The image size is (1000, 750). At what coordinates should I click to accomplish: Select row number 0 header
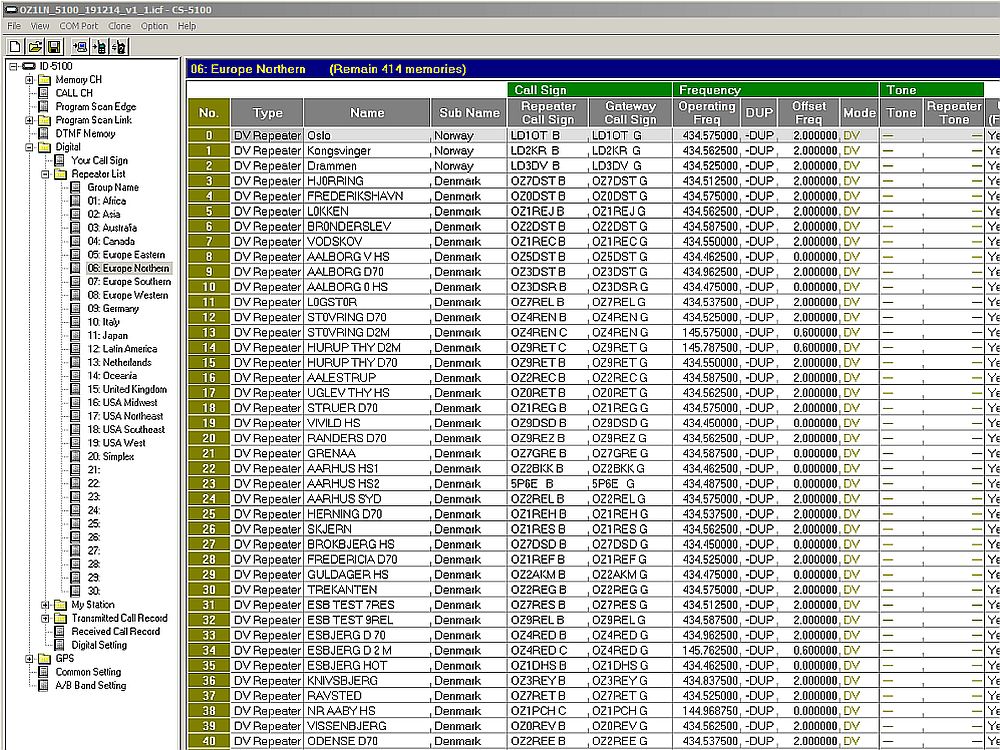click(x=209, y=136)
